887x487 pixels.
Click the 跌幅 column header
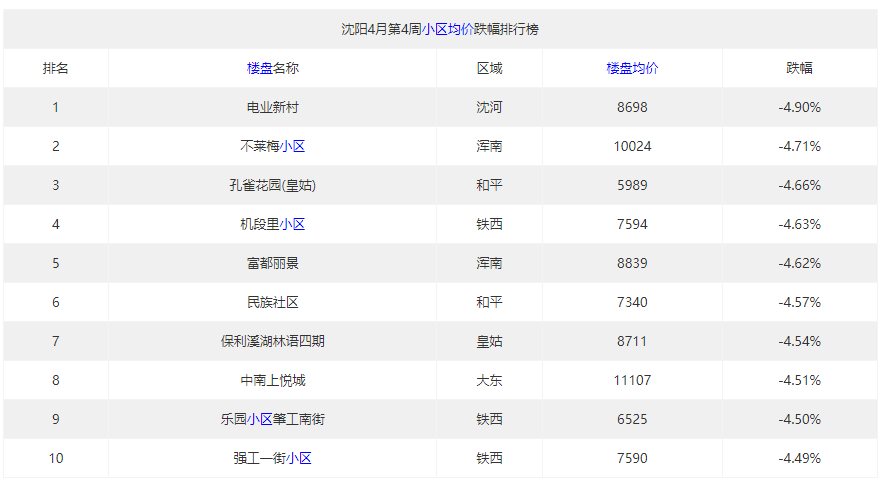799,68
